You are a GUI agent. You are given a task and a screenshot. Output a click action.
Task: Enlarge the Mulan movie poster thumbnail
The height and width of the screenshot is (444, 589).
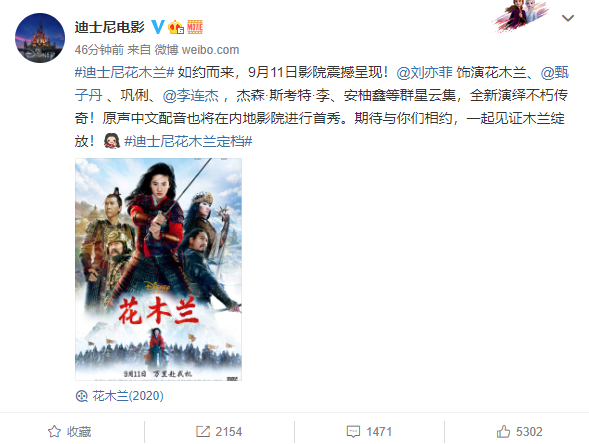[x=159, y=269]
